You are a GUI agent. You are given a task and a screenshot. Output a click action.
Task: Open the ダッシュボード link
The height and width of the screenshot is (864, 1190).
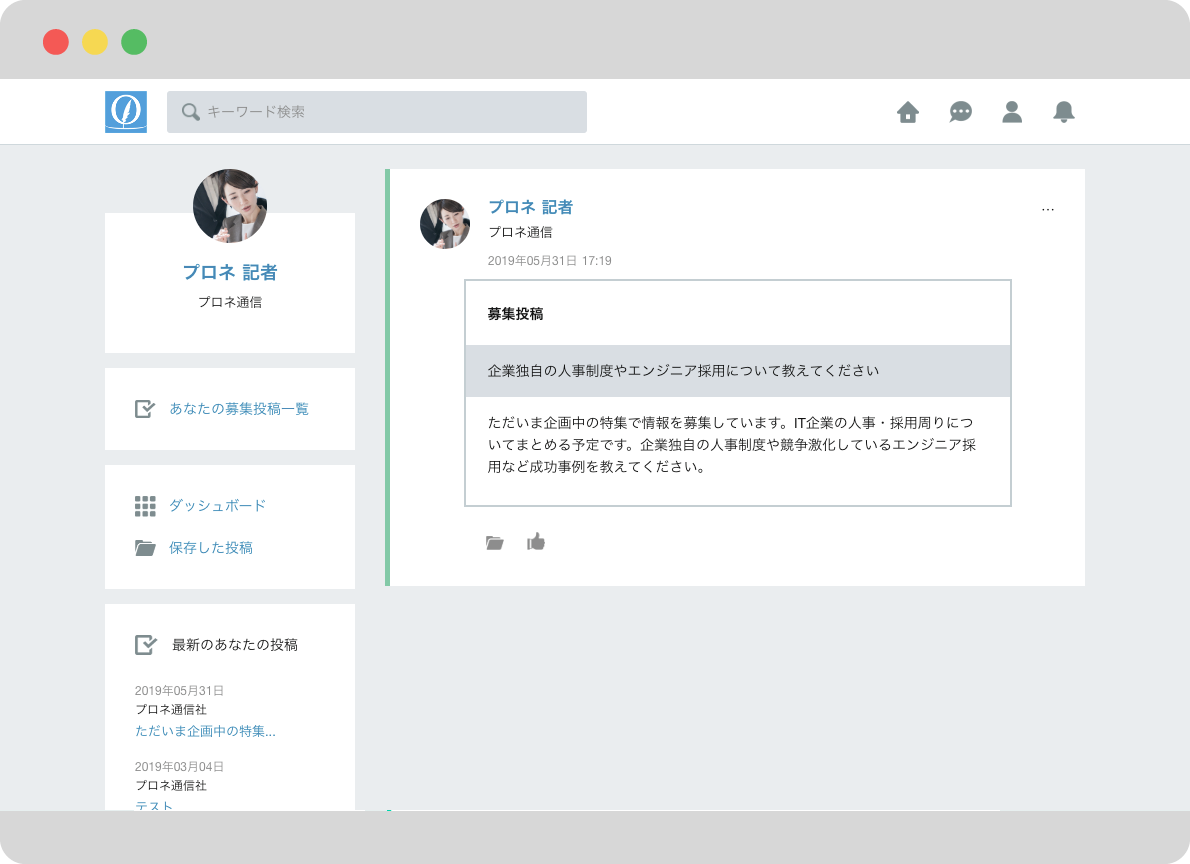tap(217, 506)
